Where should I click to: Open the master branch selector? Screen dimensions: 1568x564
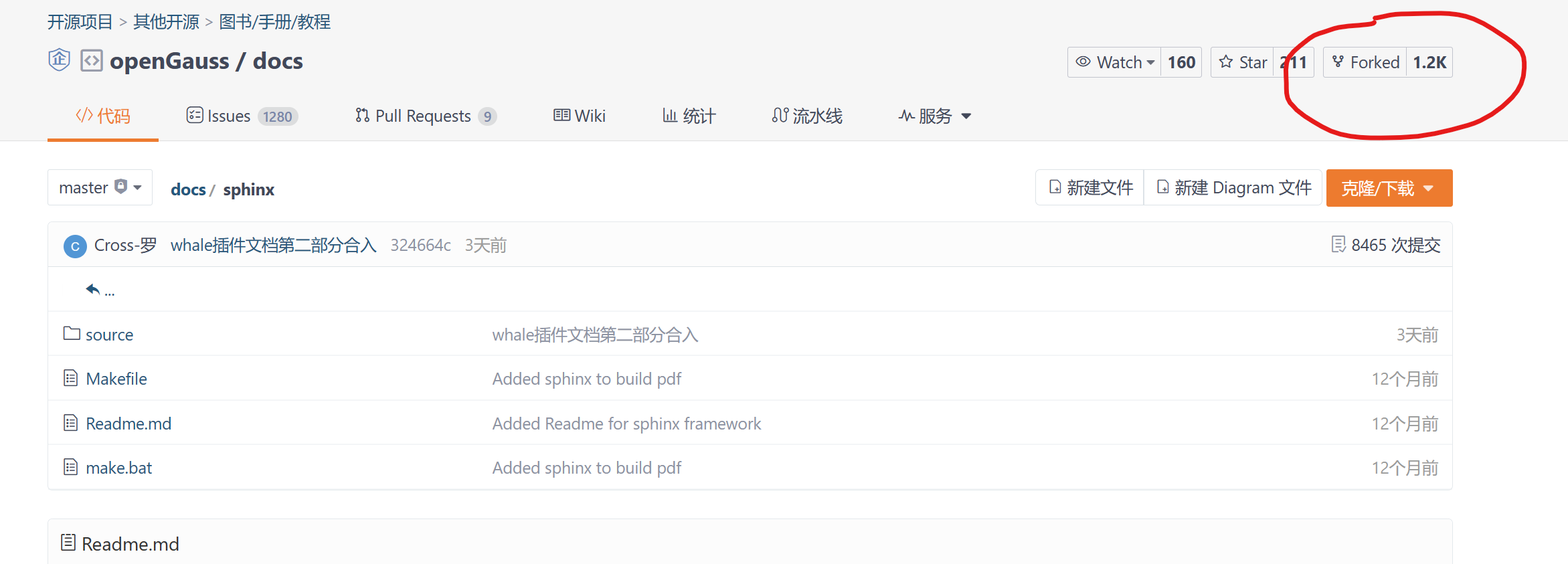click(100, 187)
